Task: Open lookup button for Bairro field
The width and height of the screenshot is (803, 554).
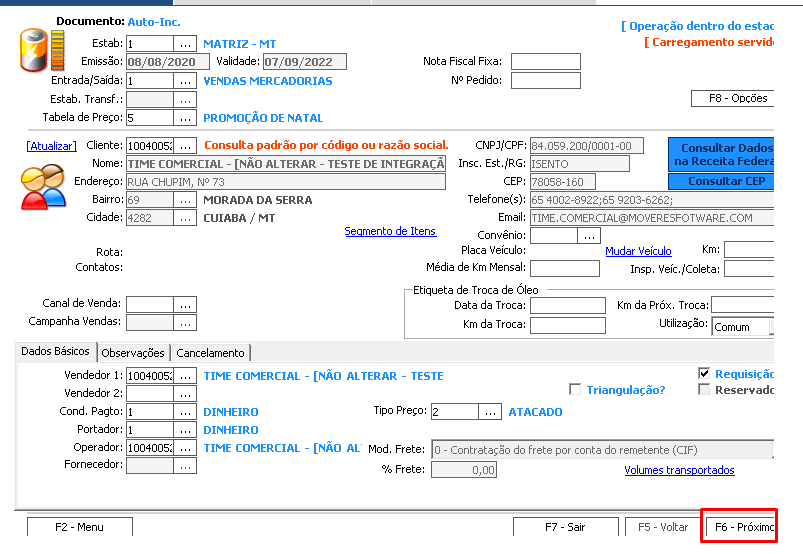Action: 185,200
